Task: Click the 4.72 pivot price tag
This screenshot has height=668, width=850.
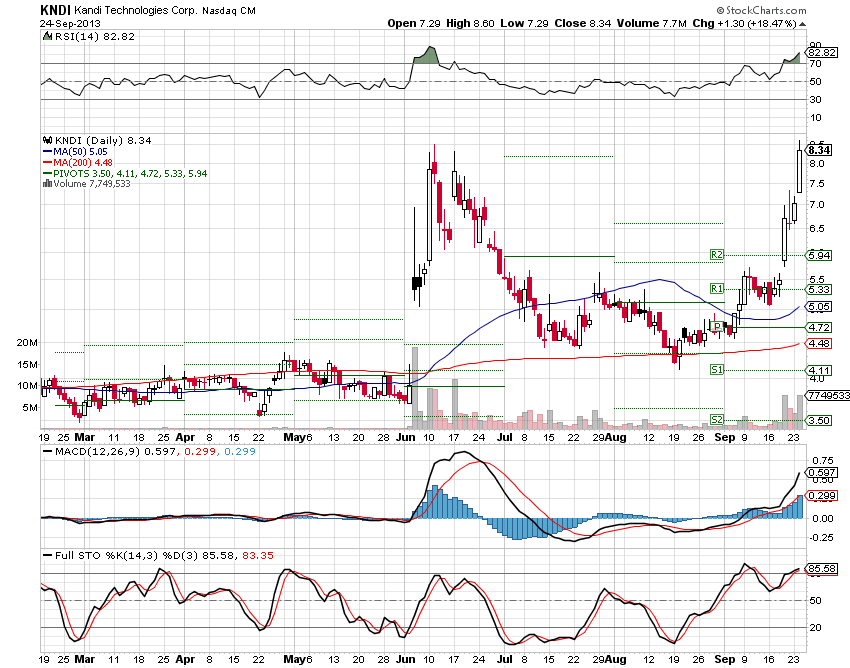Action: point(819,327)
